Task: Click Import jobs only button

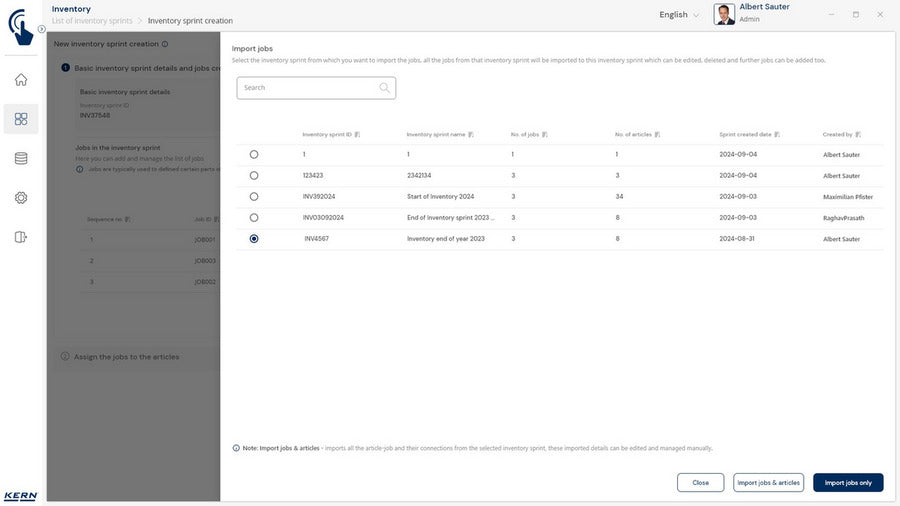Action: click(848, 482)
